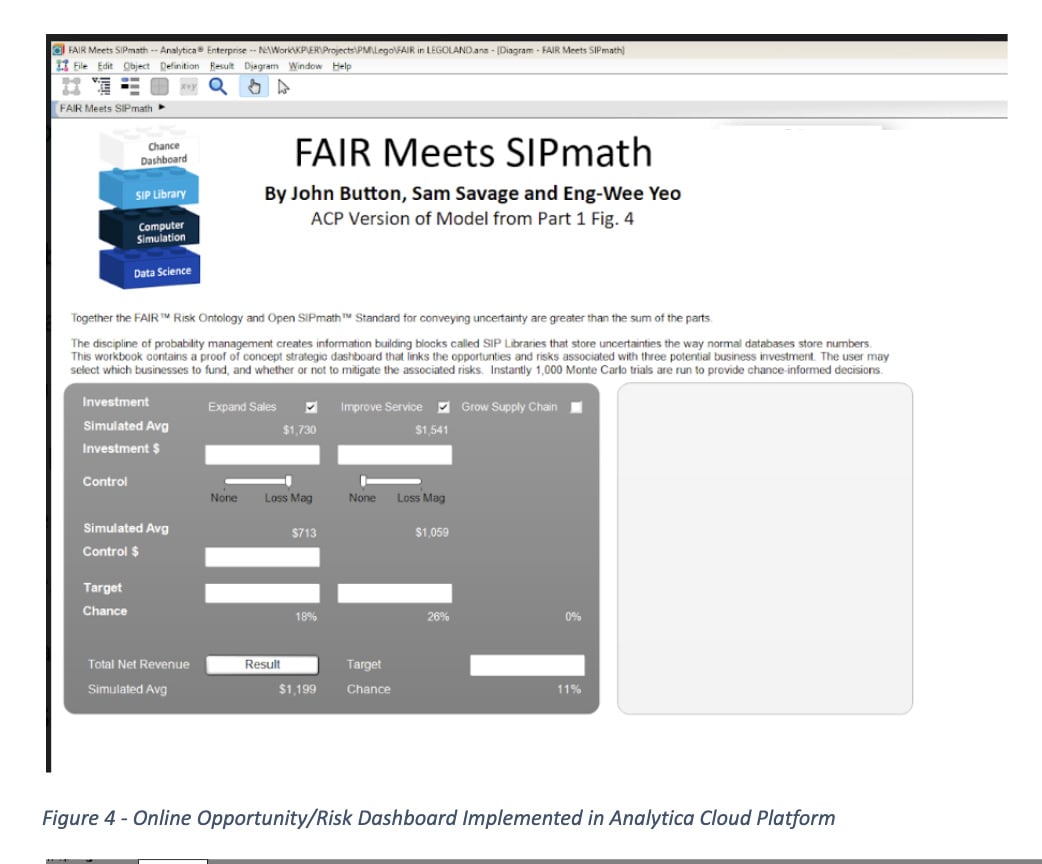The width and height of the screenshot is (1042, 864).
Task: Click the Grow Supply Chain label
Action: (x=509, y=407)
